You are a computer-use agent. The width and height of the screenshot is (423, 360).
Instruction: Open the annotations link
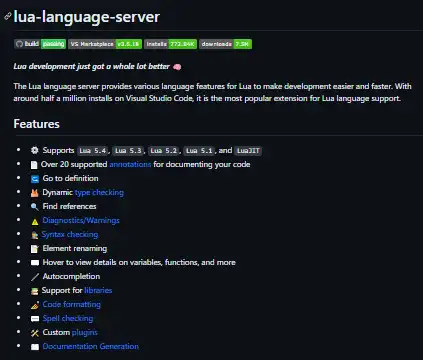tap(130, 164)
